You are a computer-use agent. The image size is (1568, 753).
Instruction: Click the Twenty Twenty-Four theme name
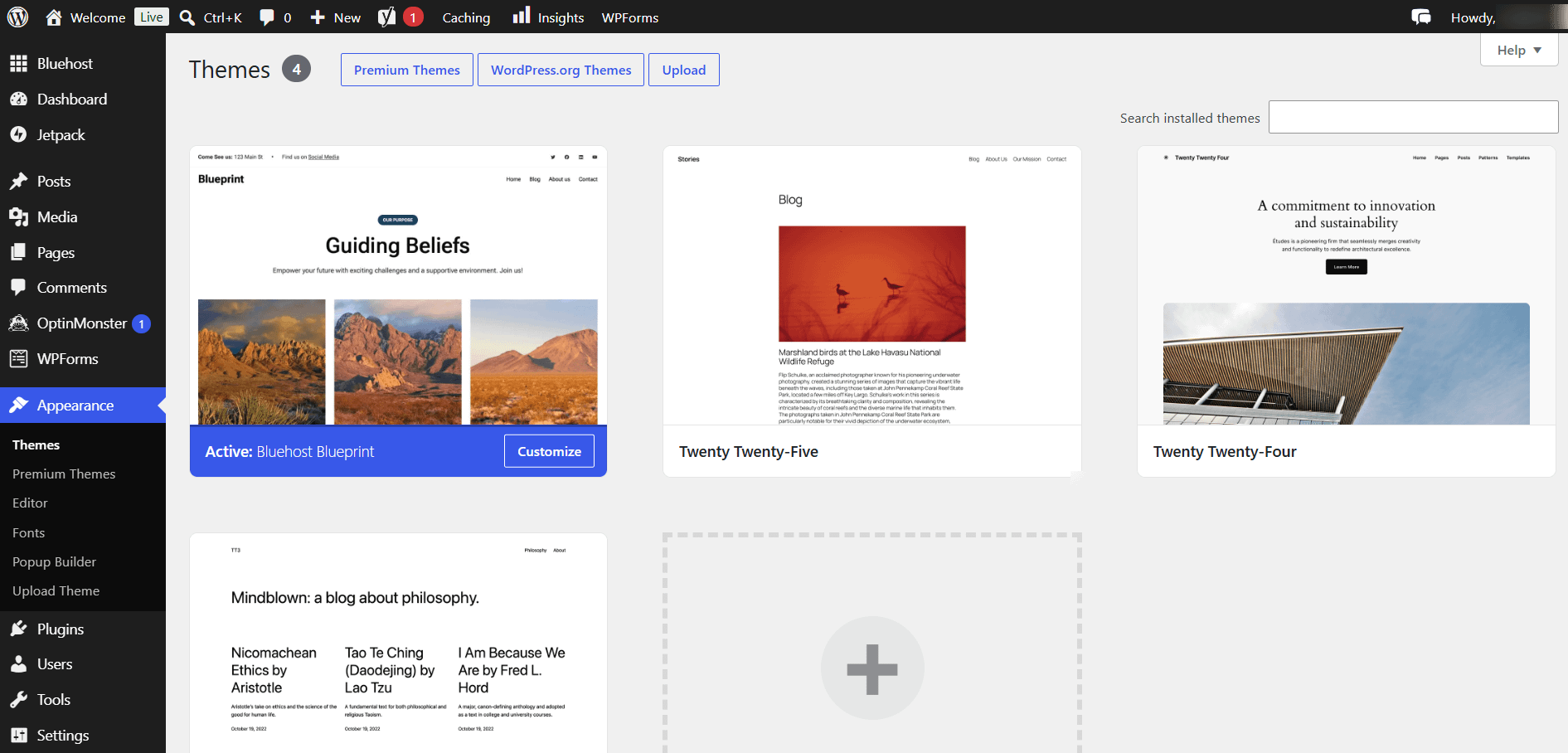[1225, 451]
